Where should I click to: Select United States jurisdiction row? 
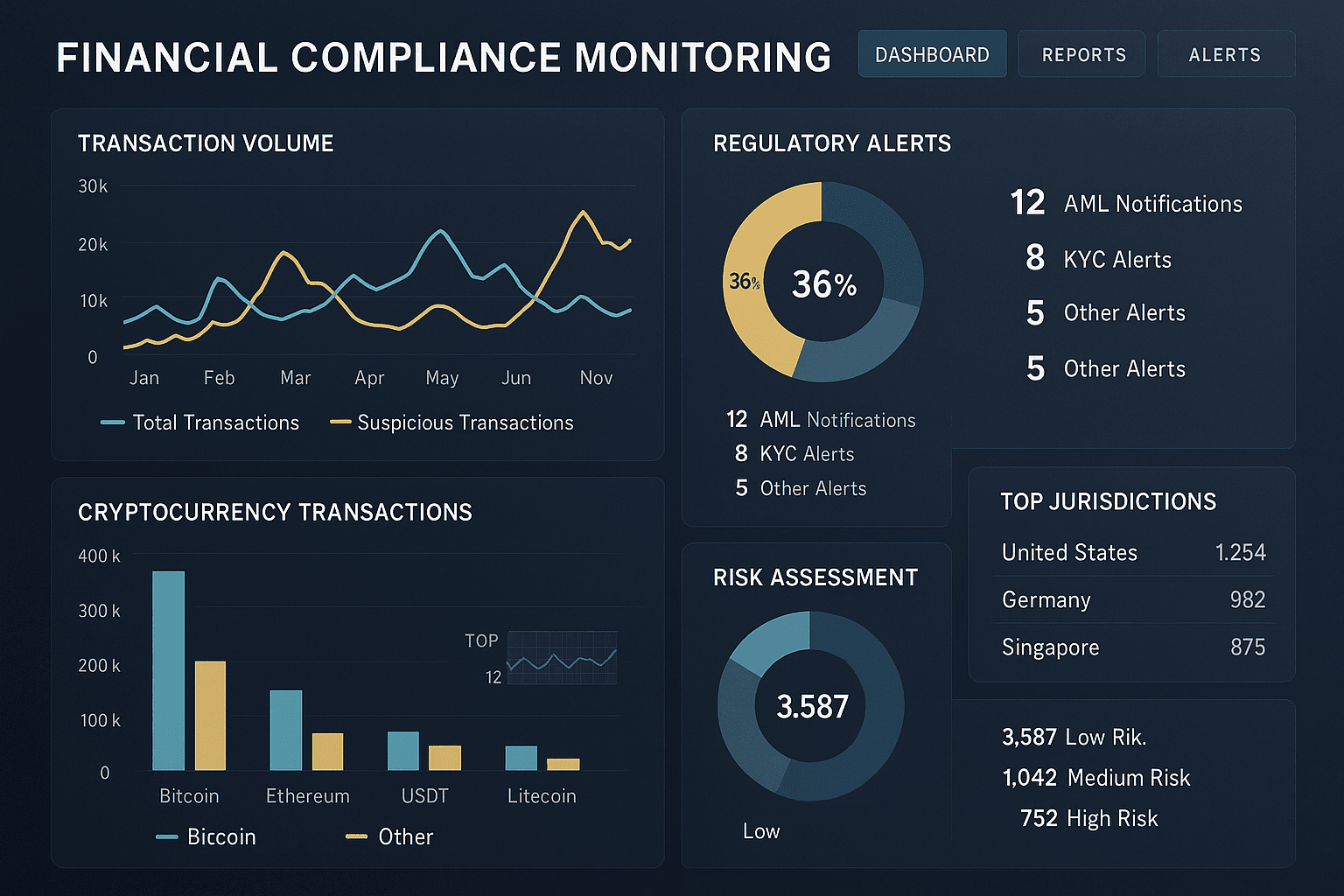[x=1133, y=552]
